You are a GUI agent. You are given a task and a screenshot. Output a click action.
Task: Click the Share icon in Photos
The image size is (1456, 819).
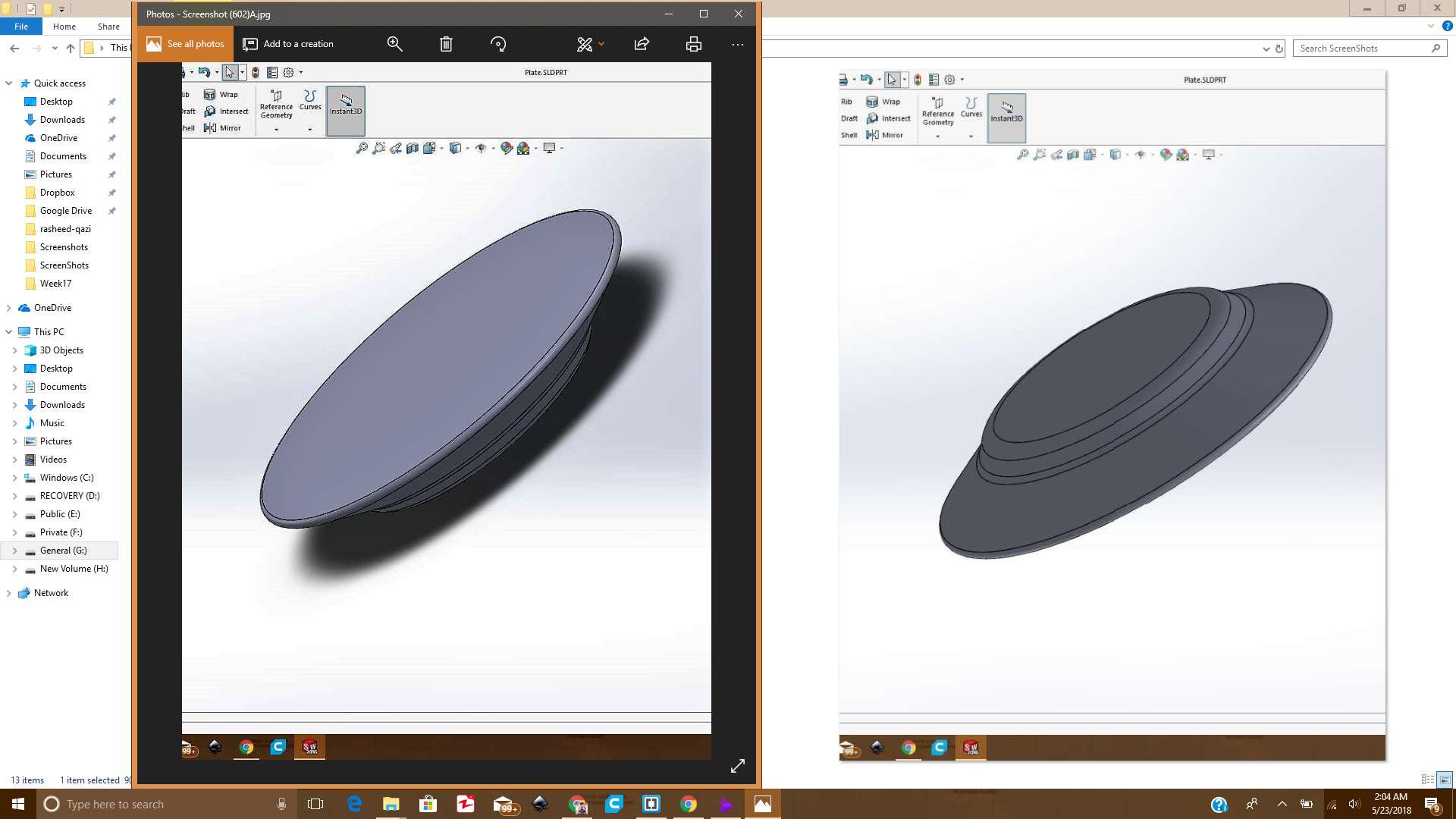click(642, 44)
